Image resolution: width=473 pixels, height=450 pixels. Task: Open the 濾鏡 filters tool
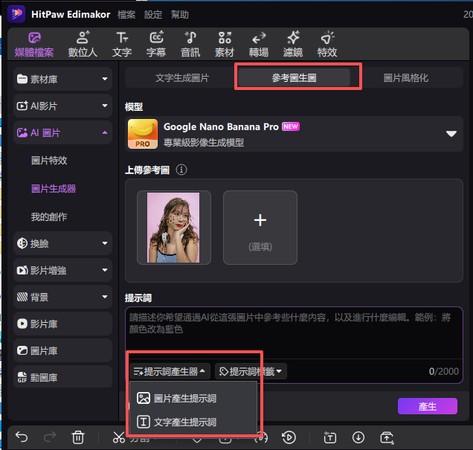point(293,45)
